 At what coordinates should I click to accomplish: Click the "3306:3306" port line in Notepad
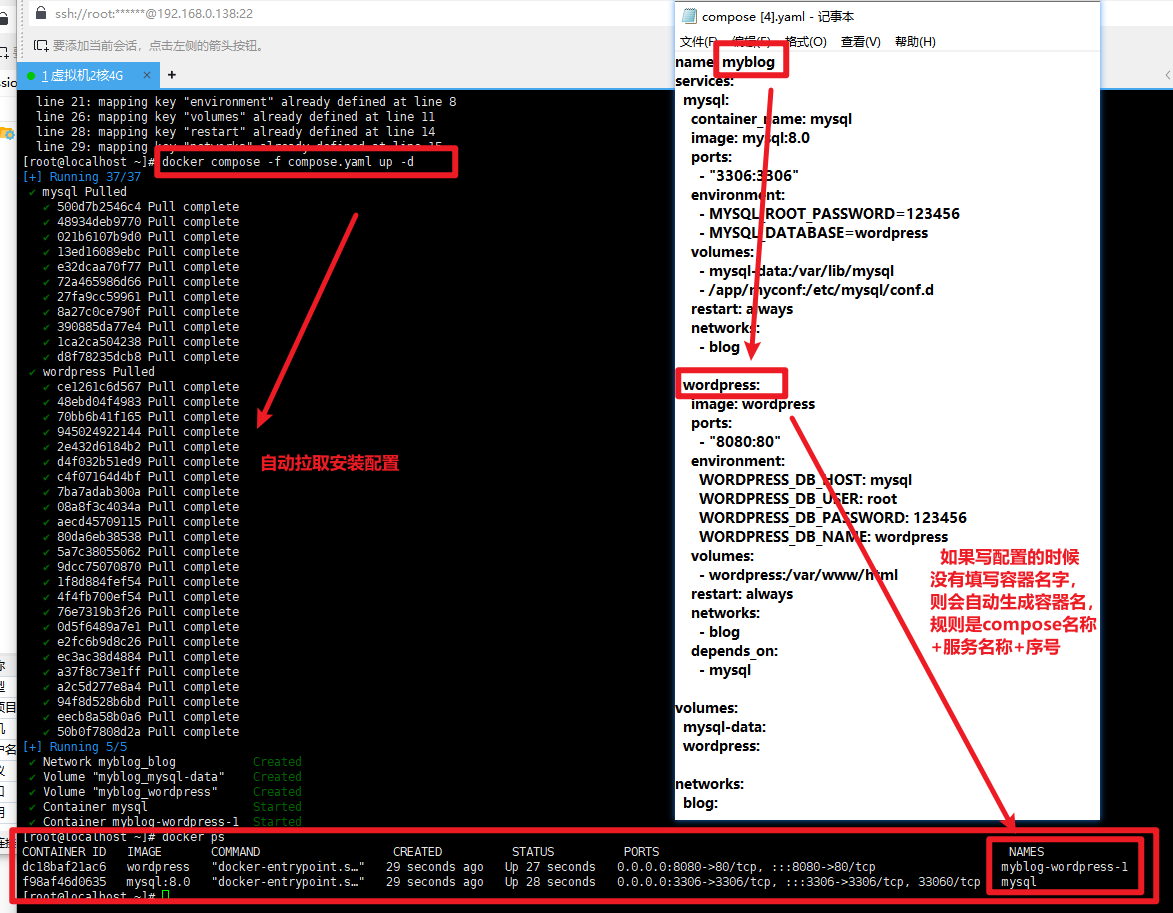pos(749,176)
